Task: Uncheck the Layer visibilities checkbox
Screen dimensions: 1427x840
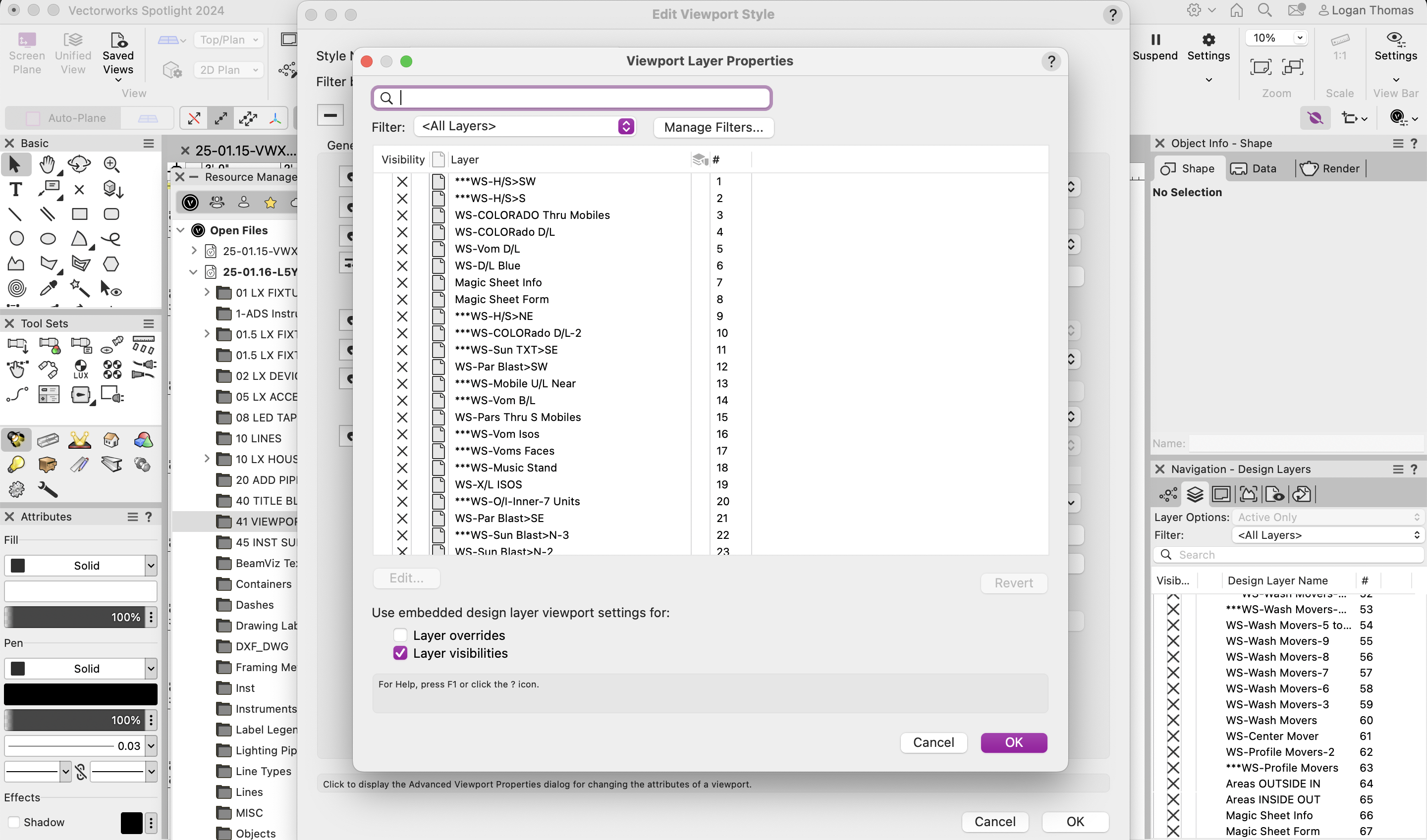Action: click(401, 653)
